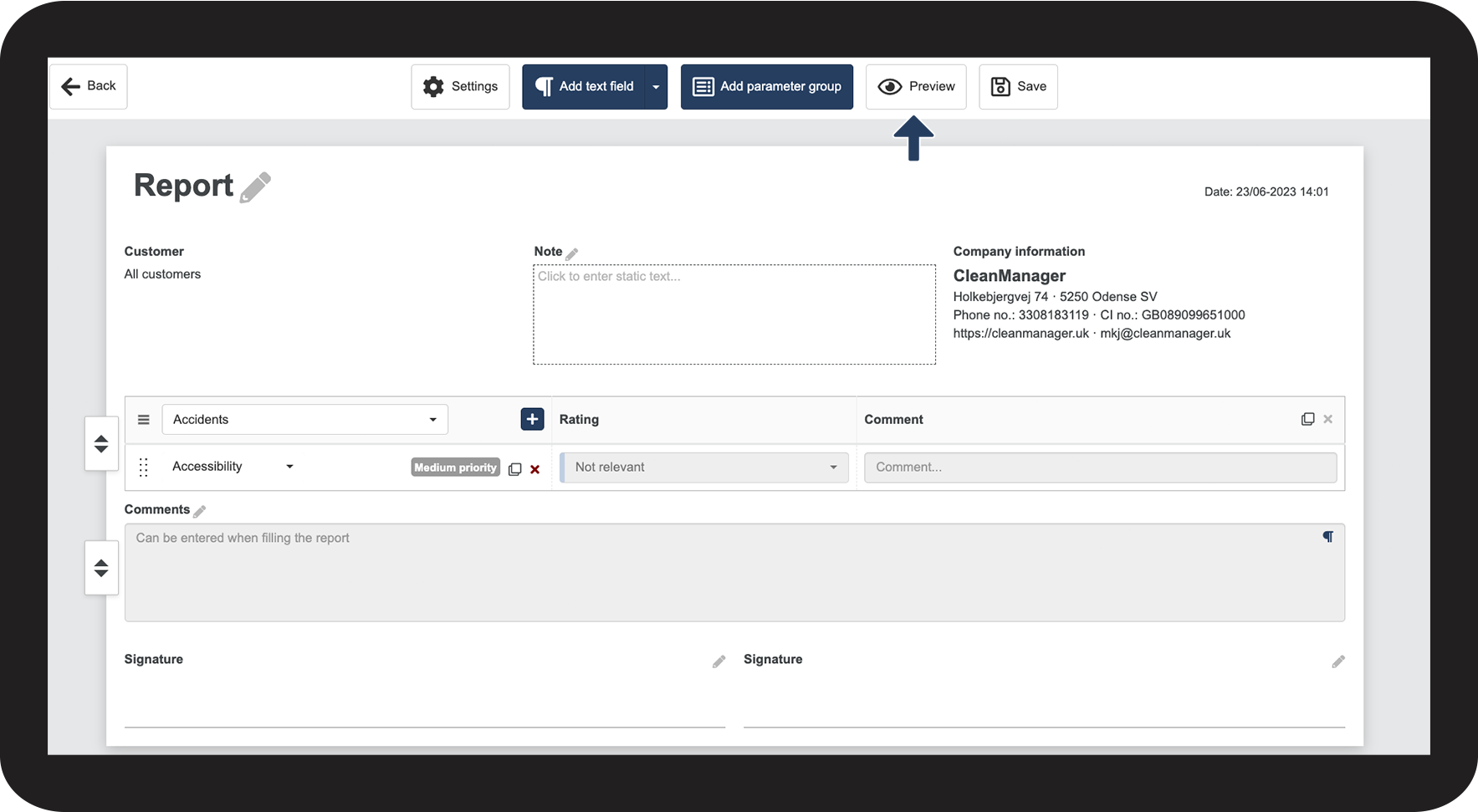Click the https://cleanmanager.uk website text
Screen dimensions: 1478x812
coord(1021,334)
